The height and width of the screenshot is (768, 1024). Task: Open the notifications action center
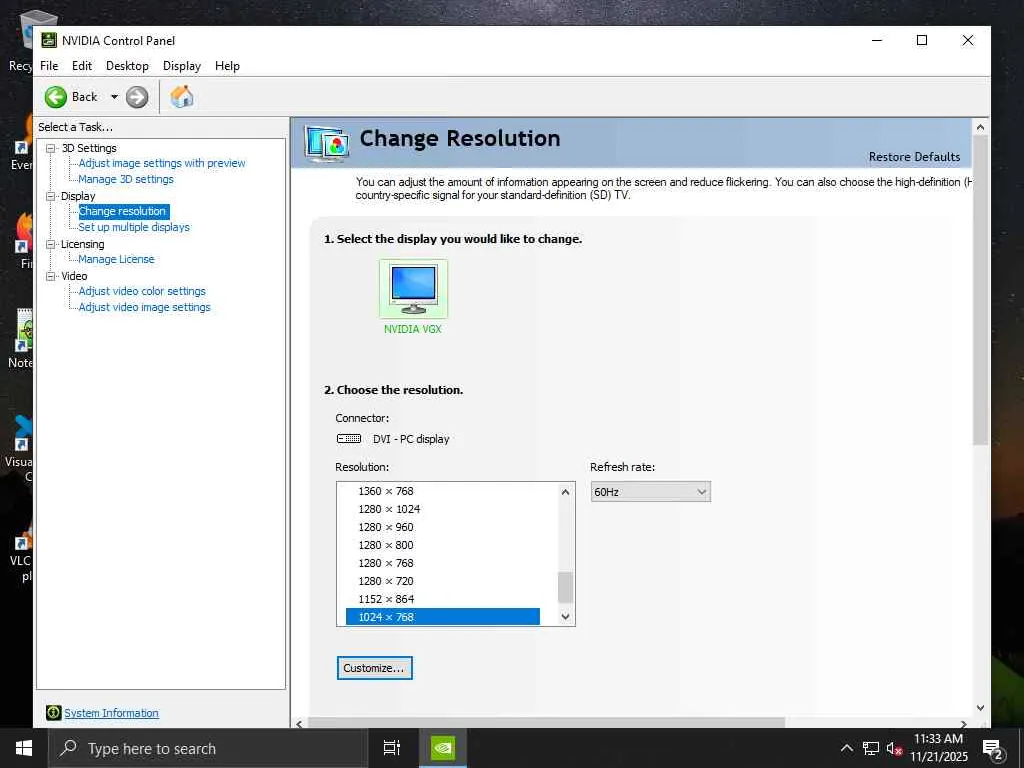click(993, 749)
